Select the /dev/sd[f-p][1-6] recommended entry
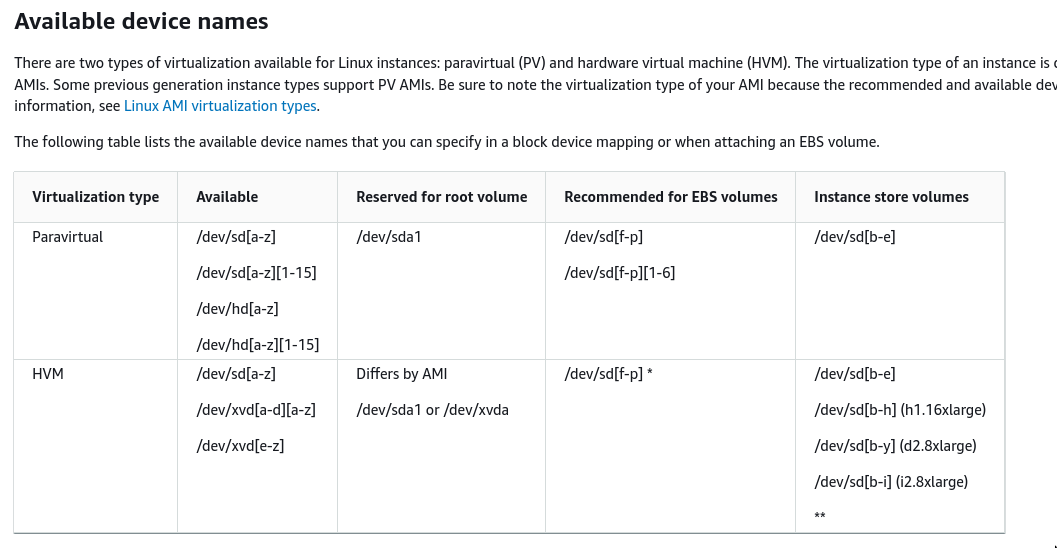The width and height of the screenshot is (1057, 548). click(x=619, y=273)
